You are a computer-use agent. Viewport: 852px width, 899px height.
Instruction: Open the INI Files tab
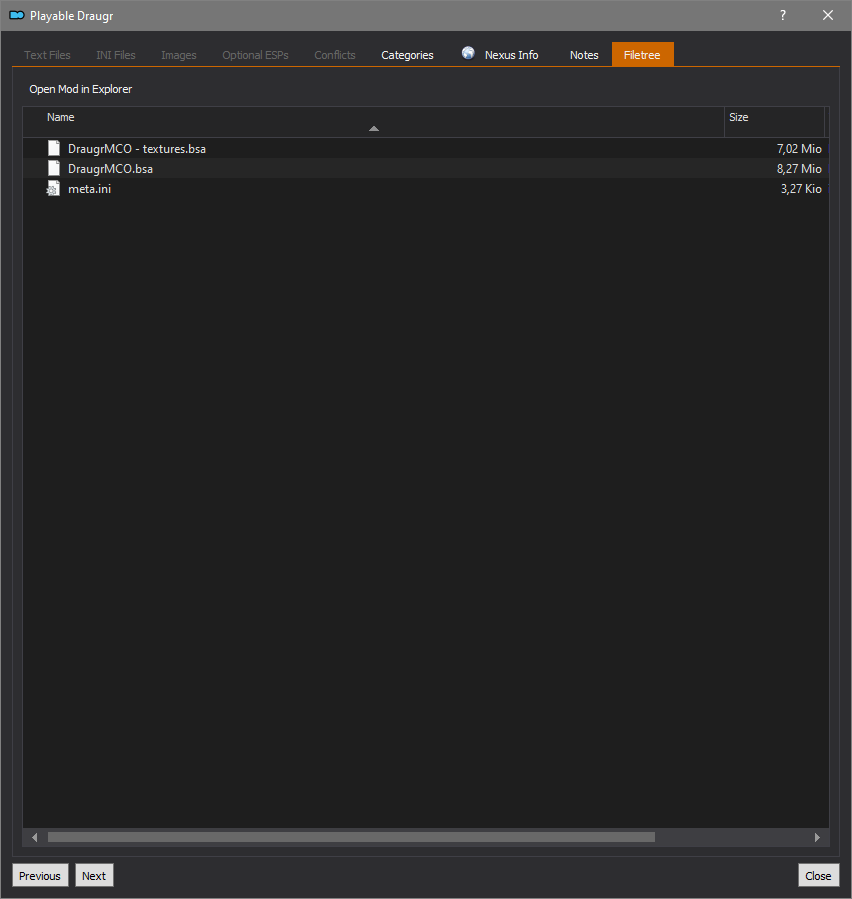tap(116, 55)
